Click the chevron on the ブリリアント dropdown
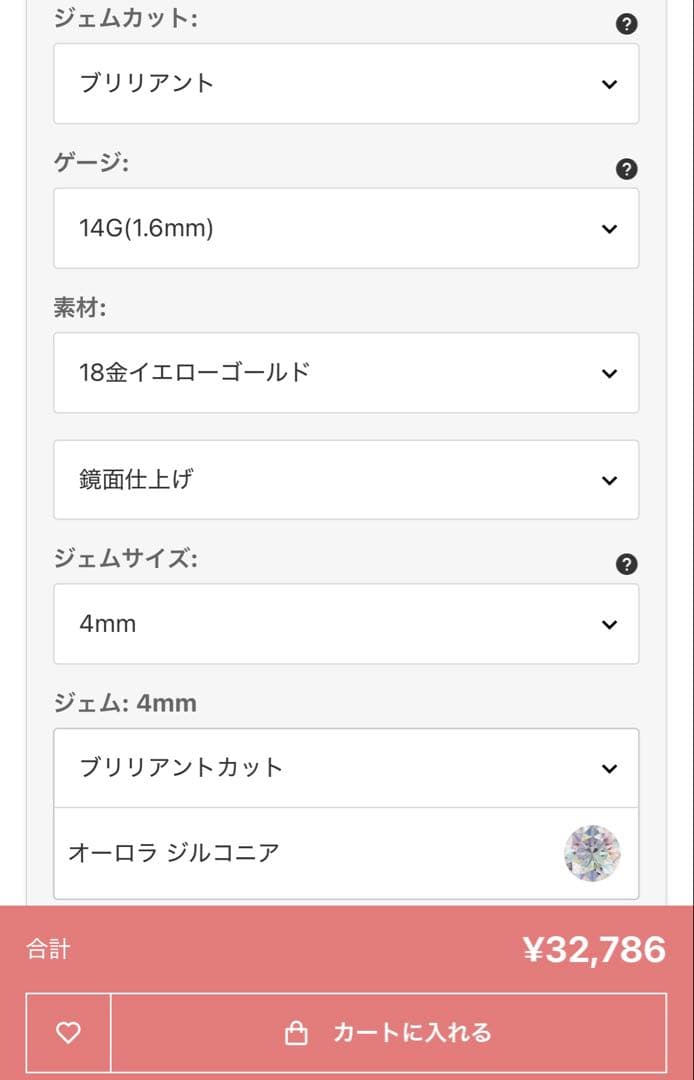This screenshot has height=1080, width=694. tap(609, 84)
